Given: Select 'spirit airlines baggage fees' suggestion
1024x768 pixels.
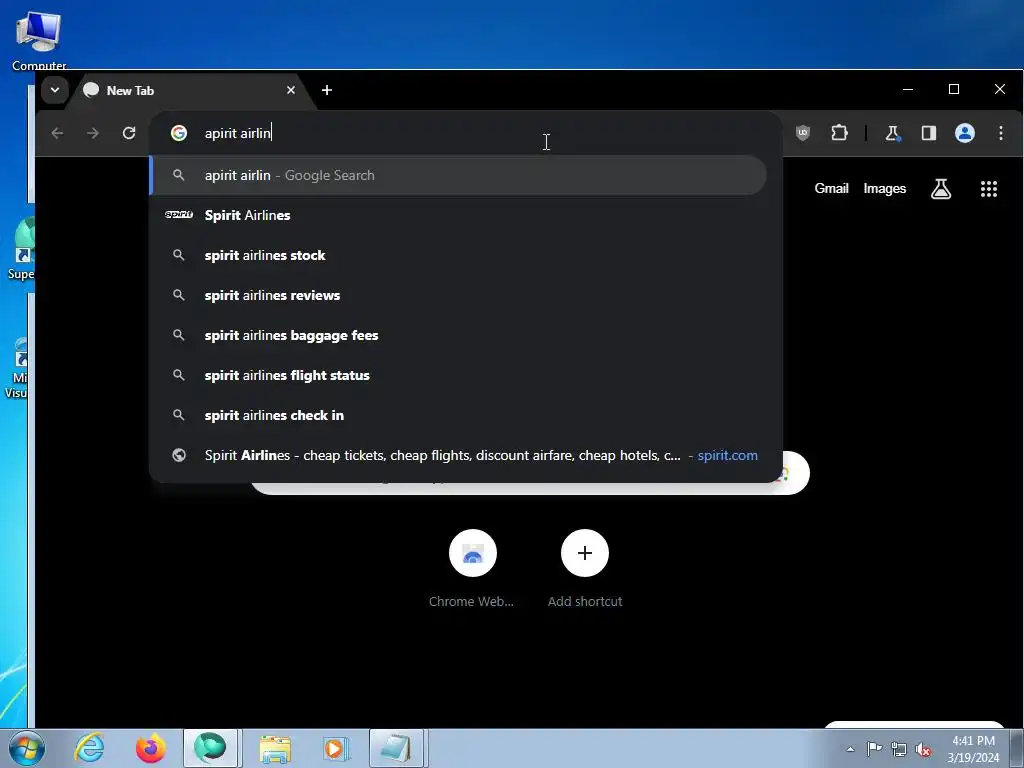Looking at the screenshot, I should (x=458, y=335).
